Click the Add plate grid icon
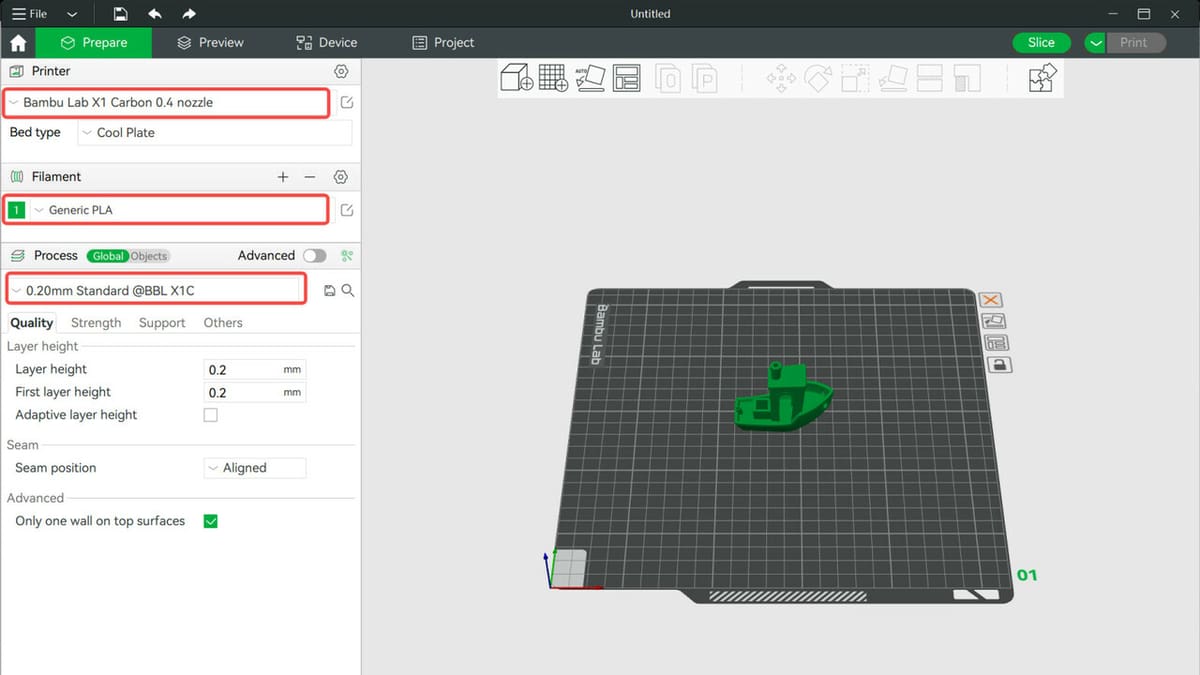Viewport: 1200px width, 675px height. click(553, 78)
